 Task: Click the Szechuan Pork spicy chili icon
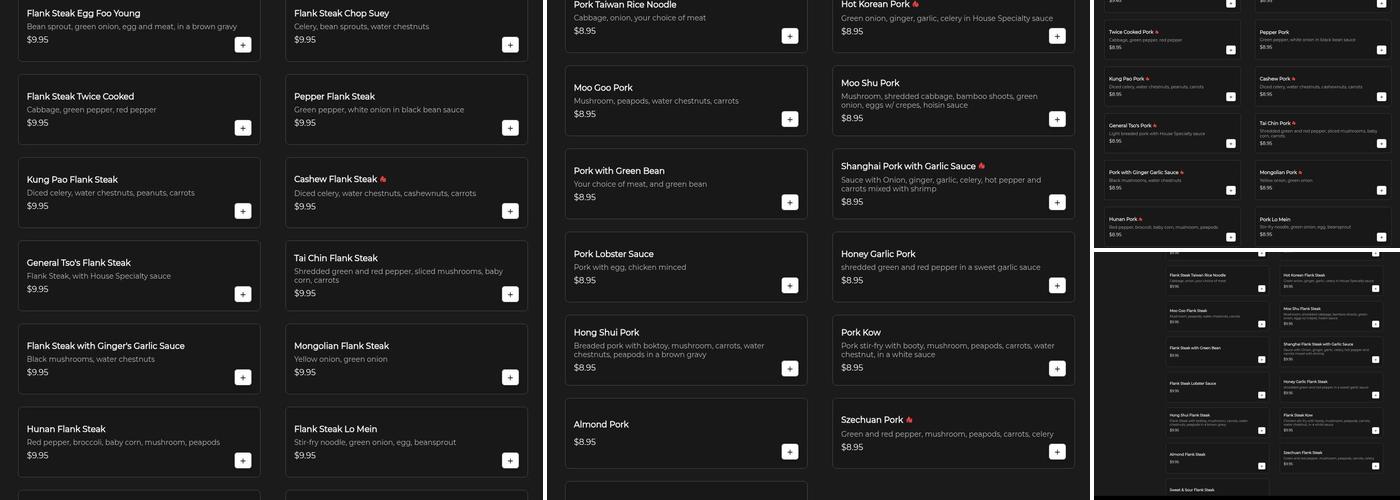click(909, 420)
